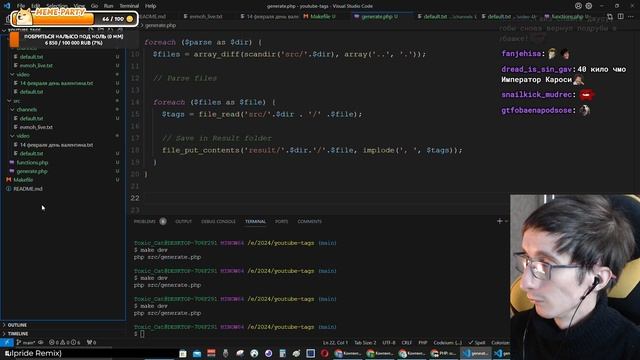Open the Help menu

click(151, 6)
